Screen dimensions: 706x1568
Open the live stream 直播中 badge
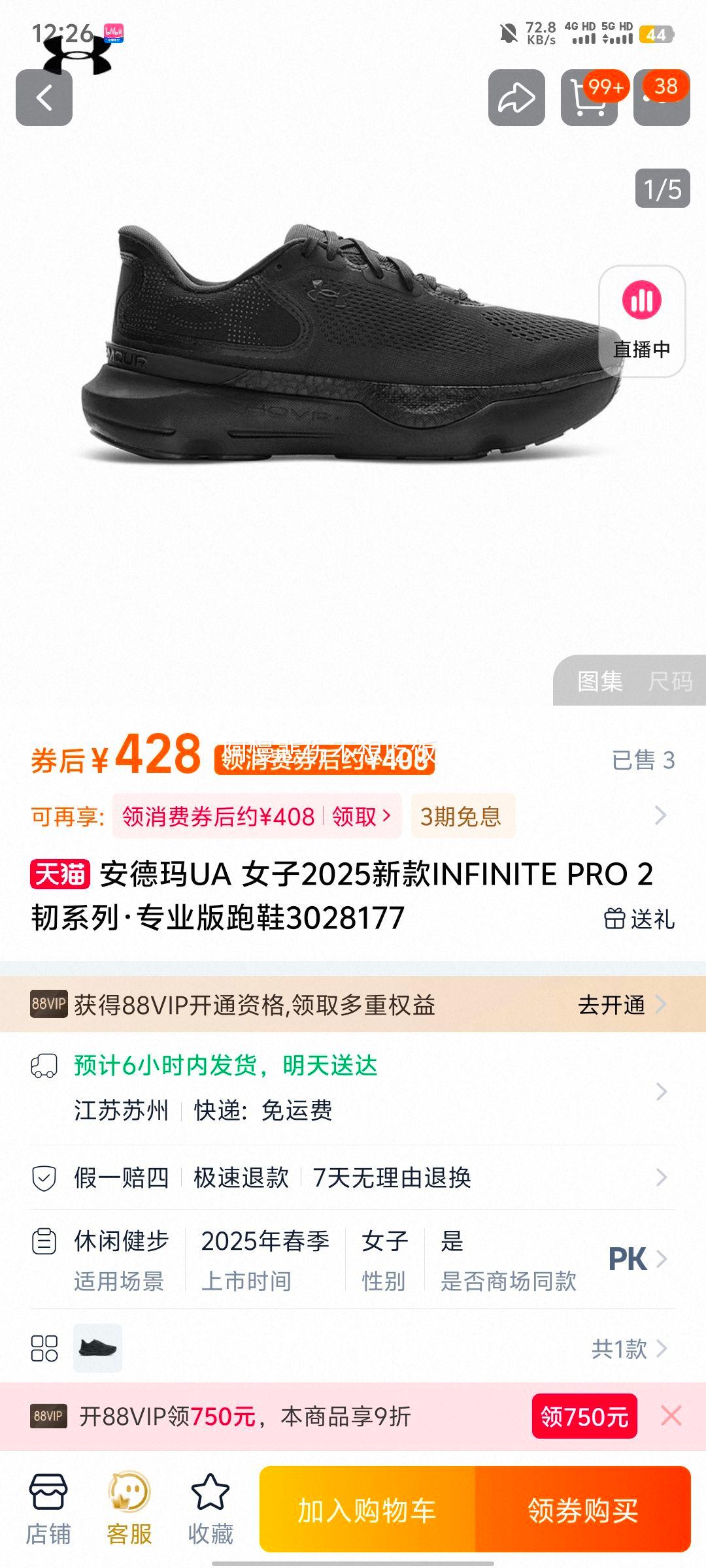[x=642, y=321]
